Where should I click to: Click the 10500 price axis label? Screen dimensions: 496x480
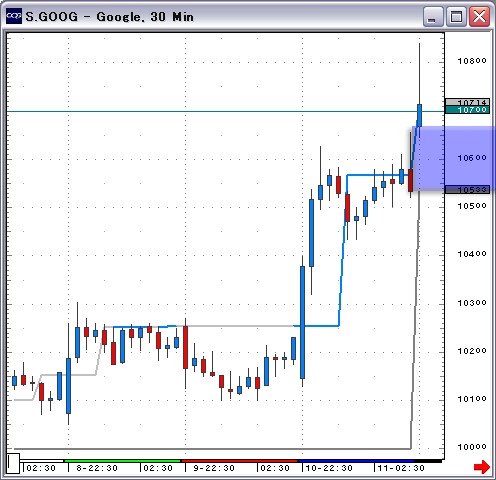pos(472,206)
